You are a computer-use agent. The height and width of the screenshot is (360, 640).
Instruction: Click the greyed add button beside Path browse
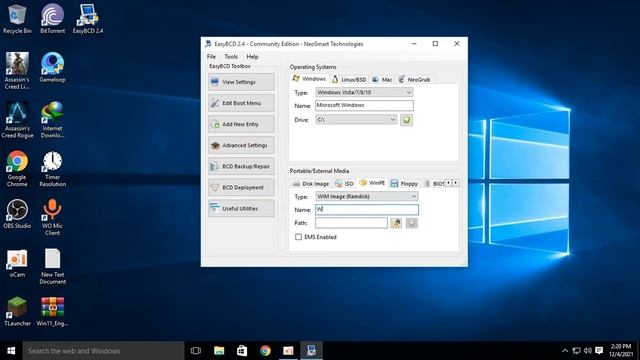point(411,223)
